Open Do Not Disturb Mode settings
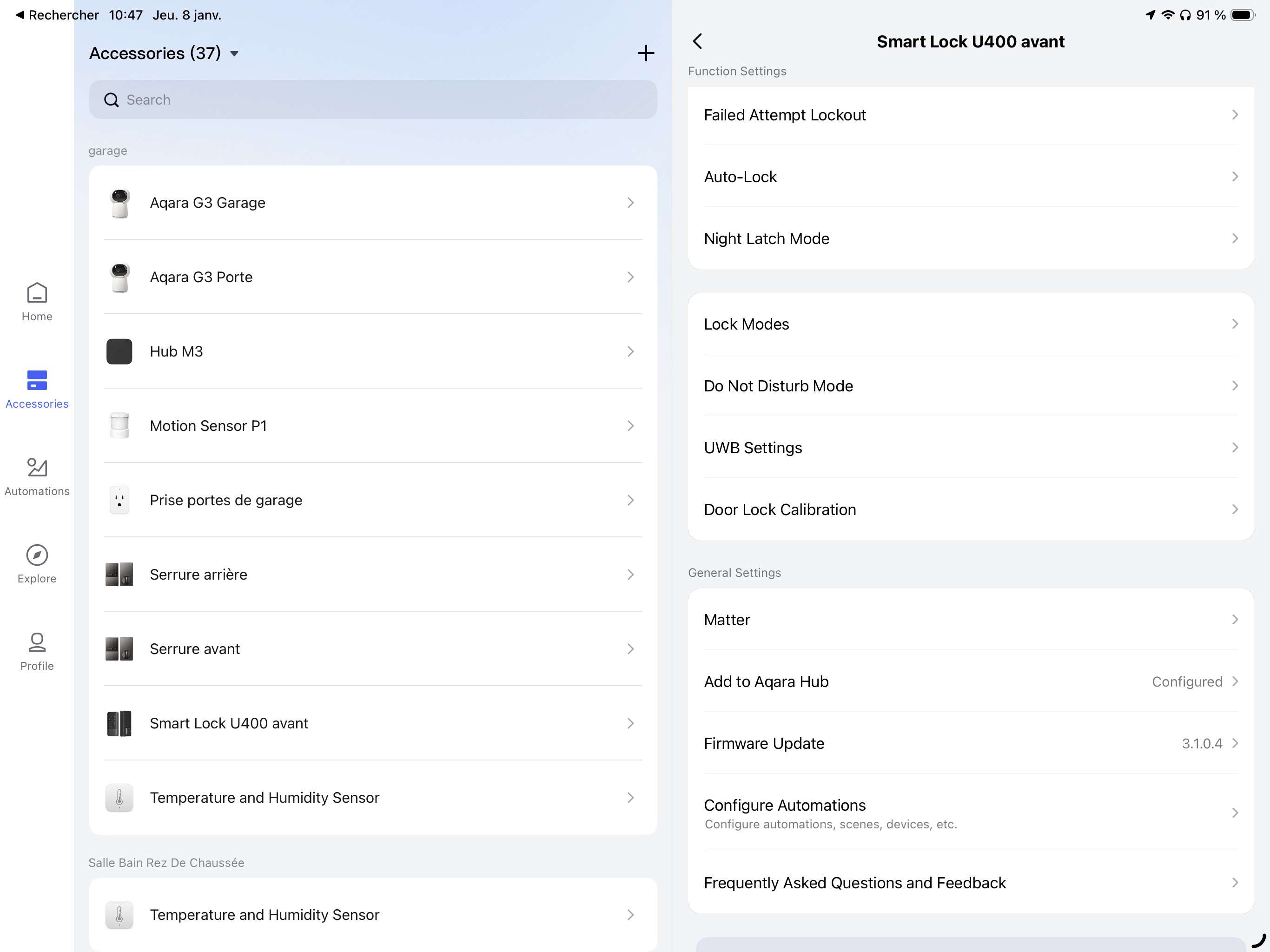 (x=970, y=386)
